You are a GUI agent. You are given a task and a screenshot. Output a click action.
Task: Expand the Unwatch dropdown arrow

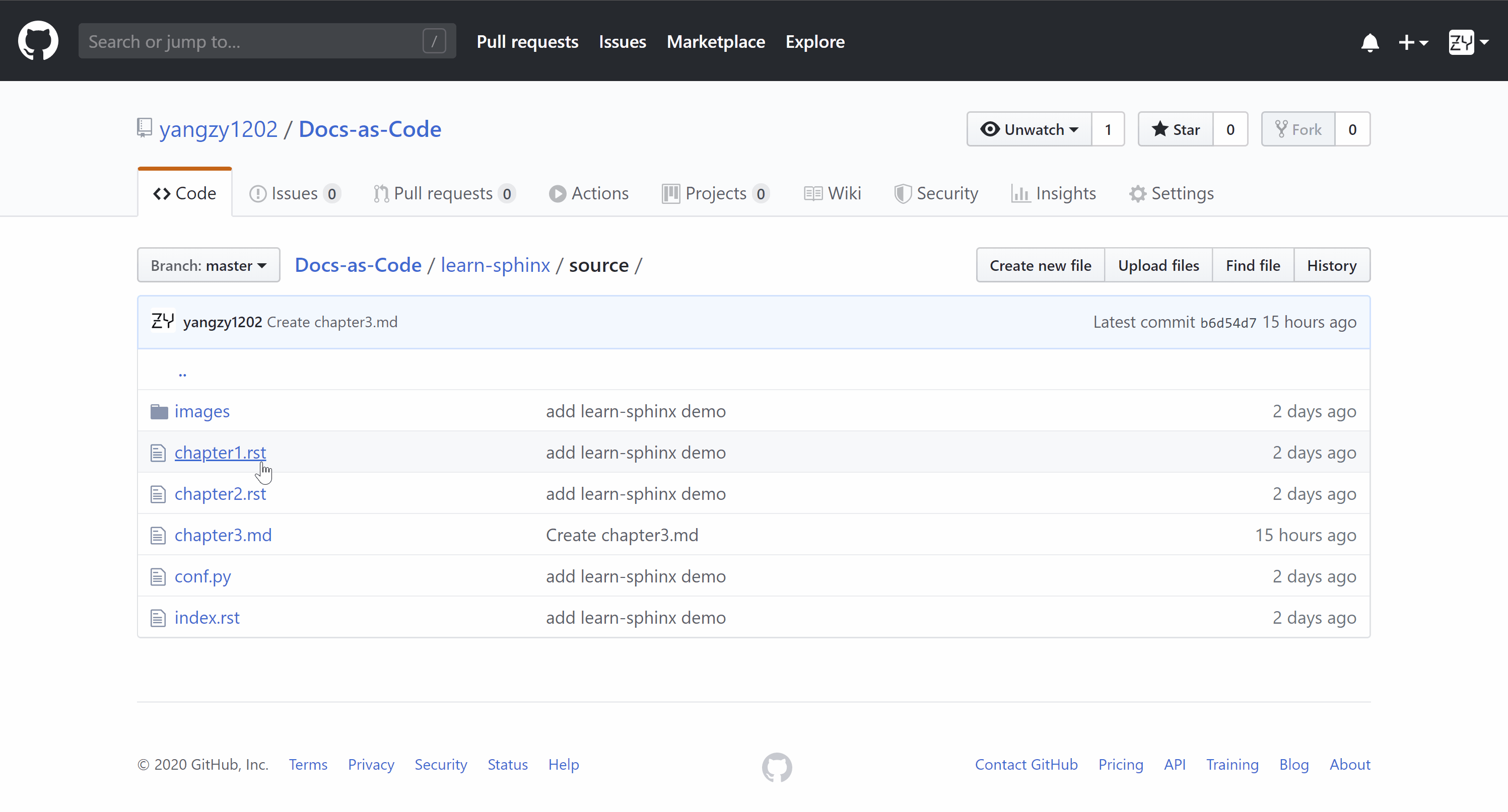click(x=1072, y=130)
